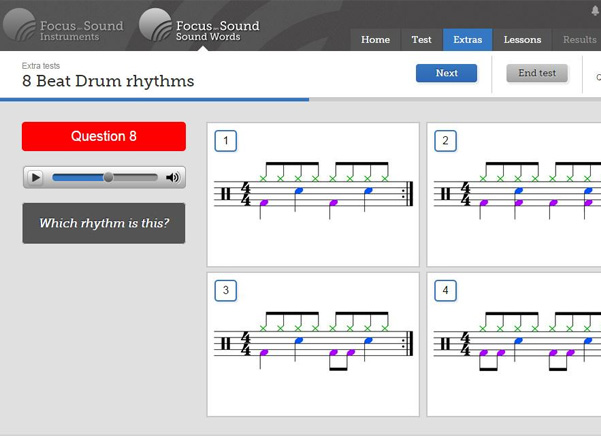Image resolution: width=601 pixels, height=436 pixels.
Task: Open the Focus on Sound Instruments logo
Action: [x=64, y=25]
